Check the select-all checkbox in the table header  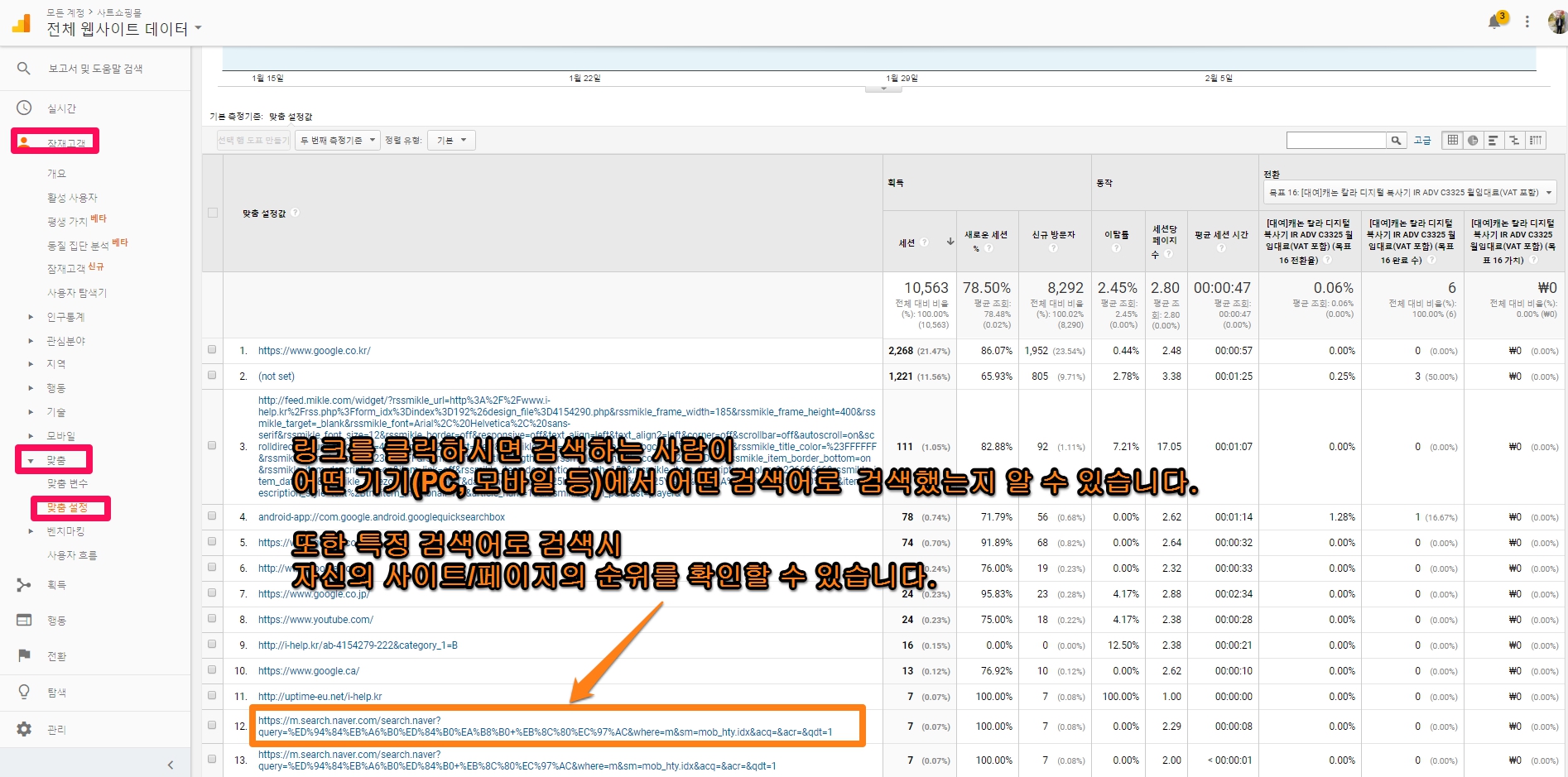(x=212, y=212)
